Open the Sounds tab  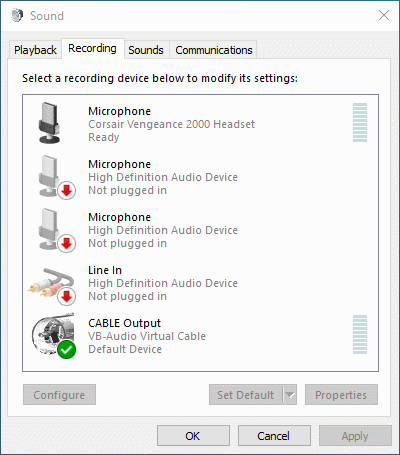tap(146, 50)
